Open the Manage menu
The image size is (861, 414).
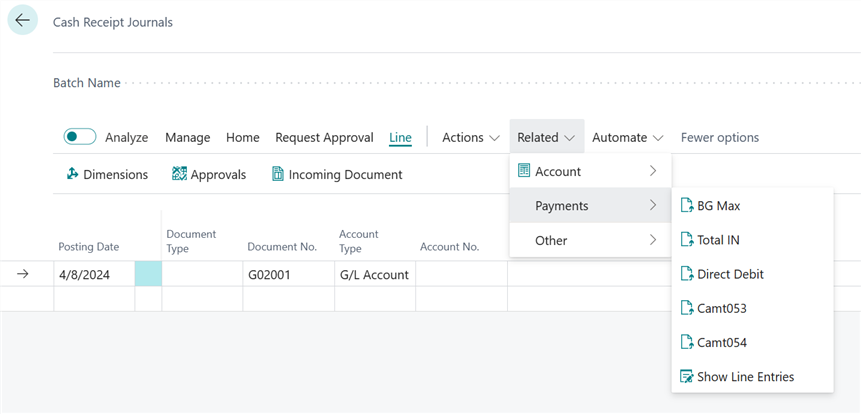pos(188,137)
